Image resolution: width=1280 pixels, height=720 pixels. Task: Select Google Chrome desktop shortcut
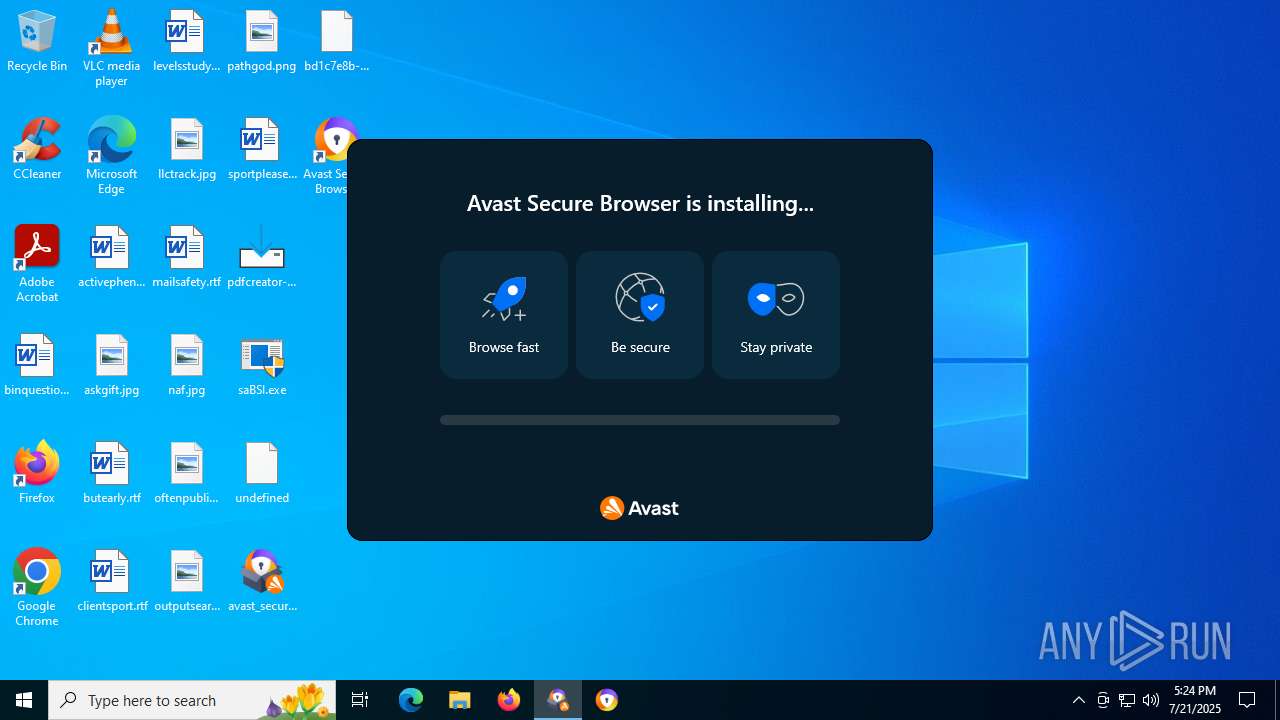(37, 588)
